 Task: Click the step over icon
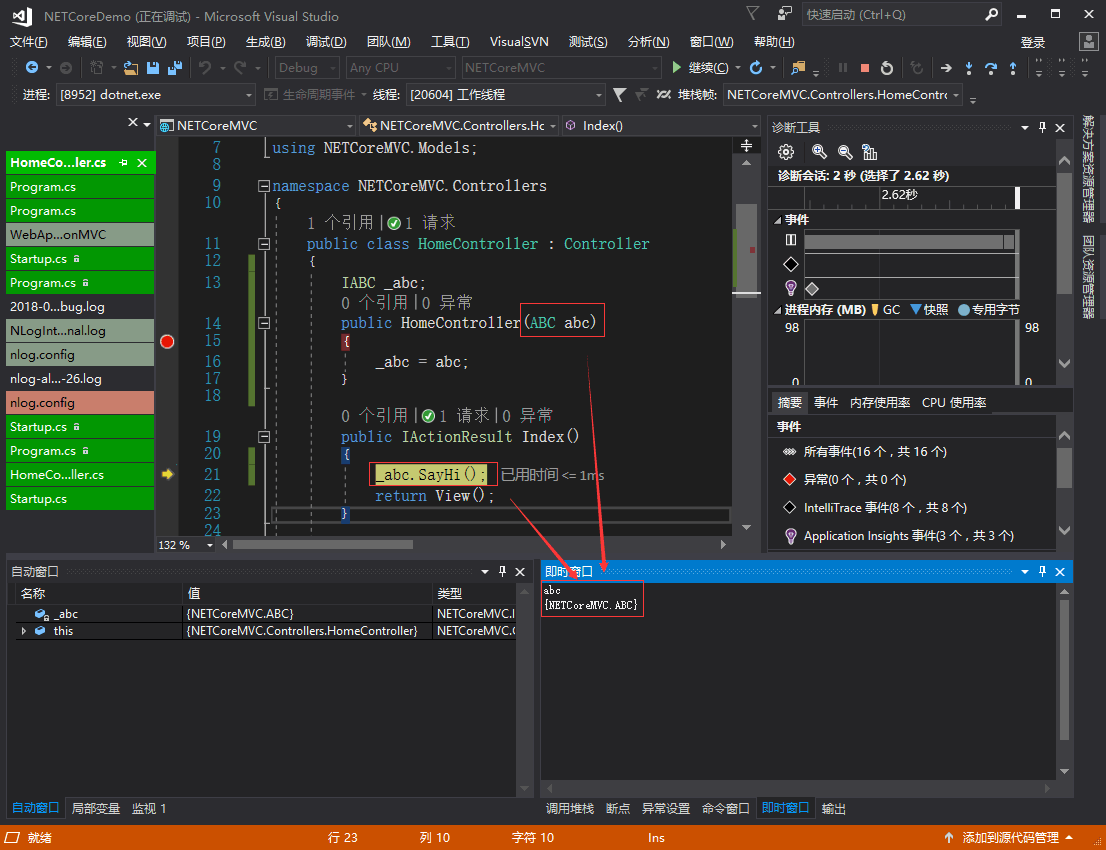pyautogui.click(x=991, y=68)
